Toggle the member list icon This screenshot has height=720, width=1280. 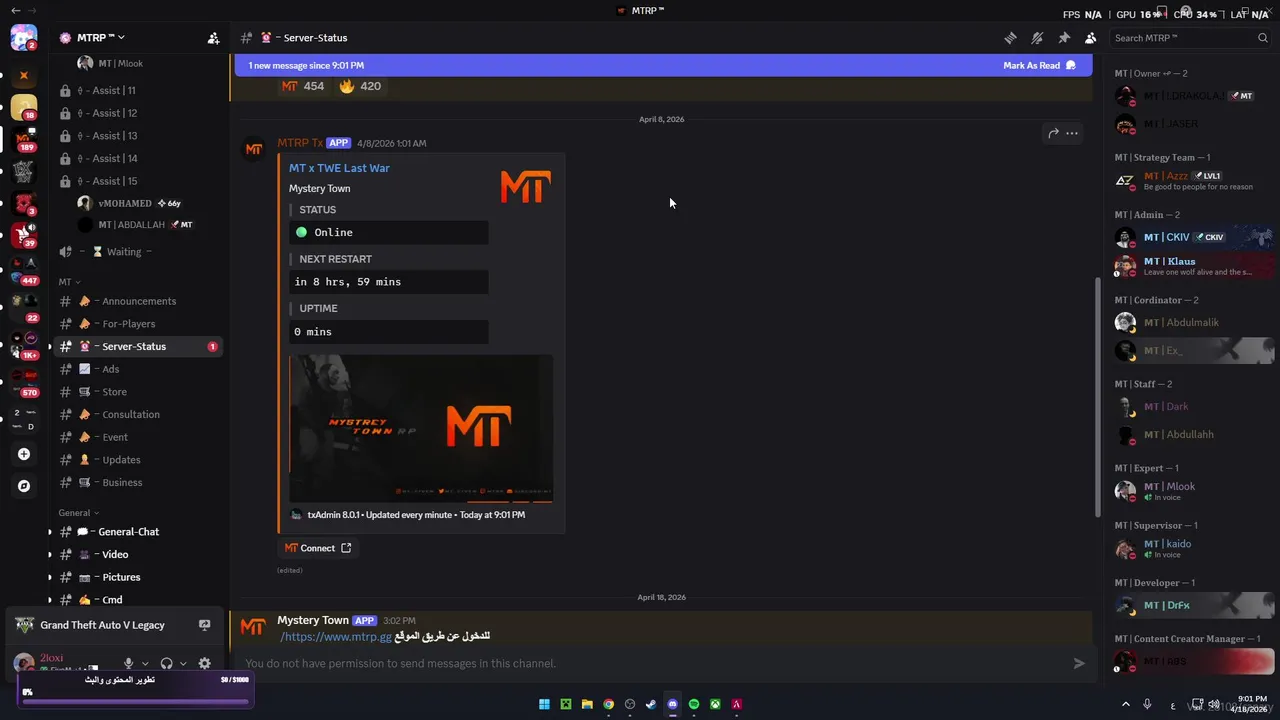(1090, 38)
